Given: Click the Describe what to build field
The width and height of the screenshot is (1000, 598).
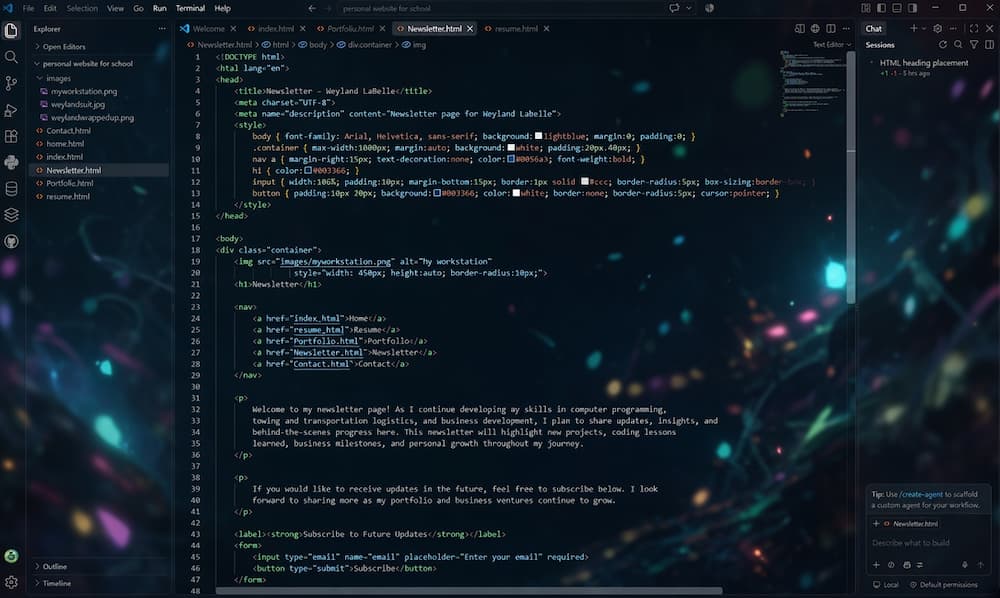Looking at the screenshot, I should 928,543.
